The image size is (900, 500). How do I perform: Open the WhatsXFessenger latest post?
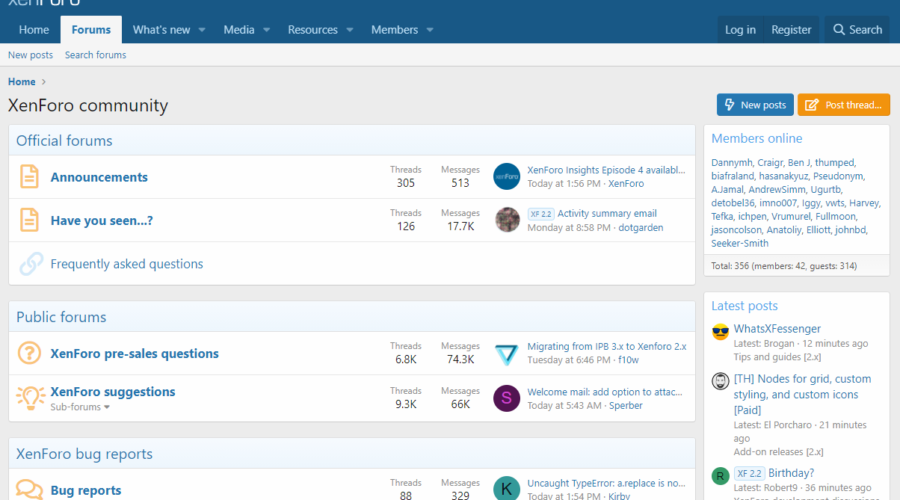[x=777, y=329]
